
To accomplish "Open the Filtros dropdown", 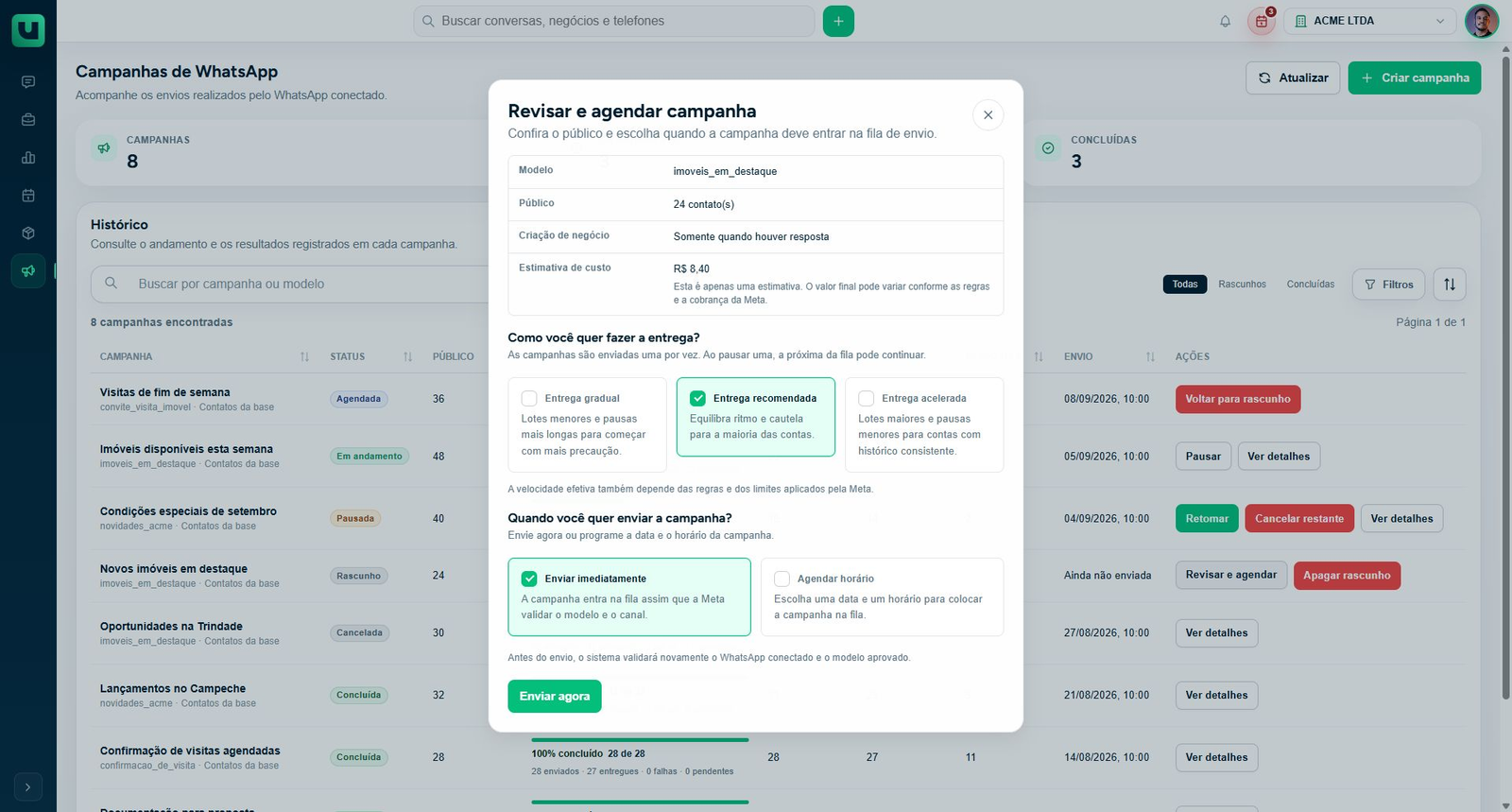I will (x=1389, y=285).
